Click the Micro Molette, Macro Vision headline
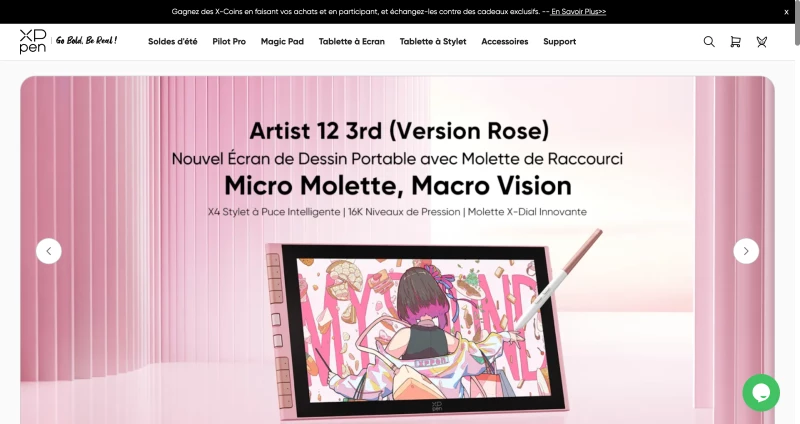The width and height of the screenshot is (800, 424). point(398,185)
